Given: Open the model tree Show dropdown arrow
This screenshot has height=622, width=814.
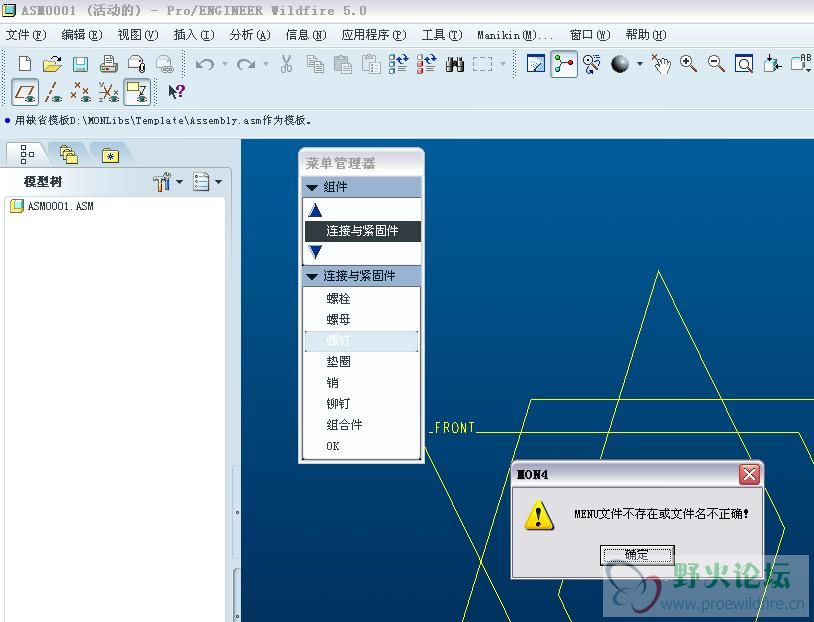Looking at the screenshot, I should (219, 182).
